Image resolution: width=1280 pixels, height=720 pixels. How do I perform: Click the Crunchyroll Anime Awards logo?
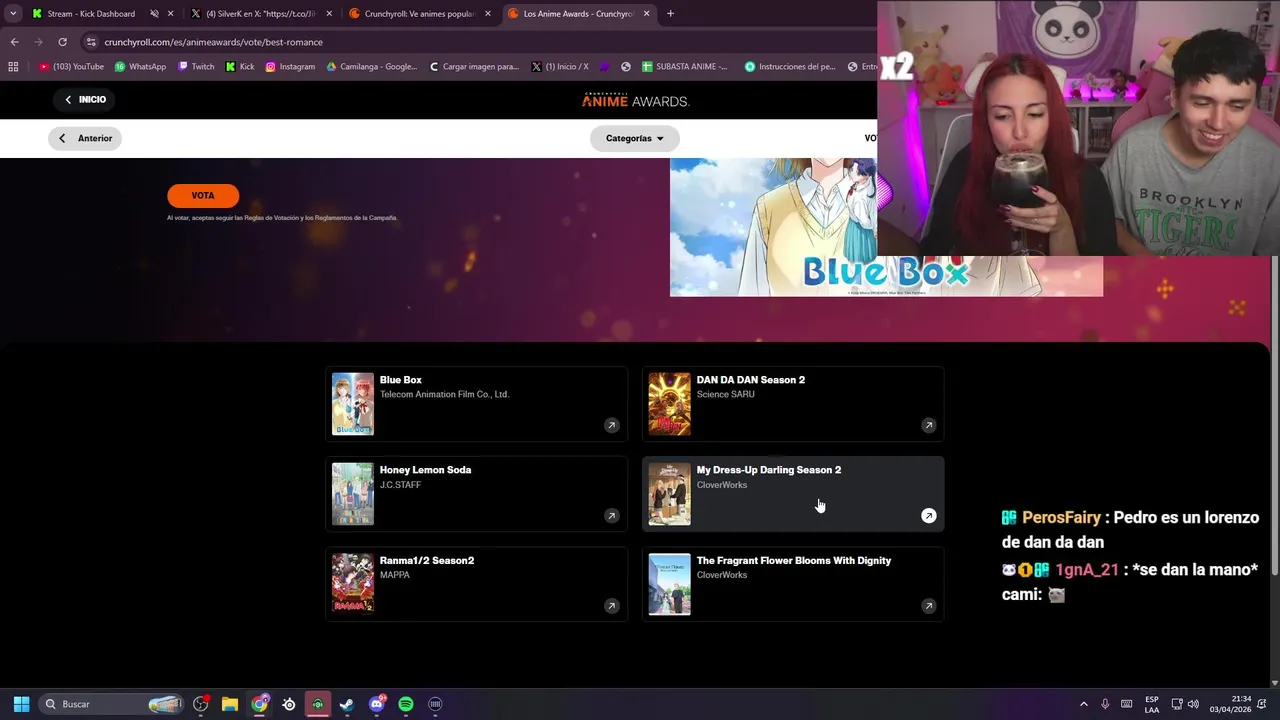pyautogui.click(x=636, y=100)
